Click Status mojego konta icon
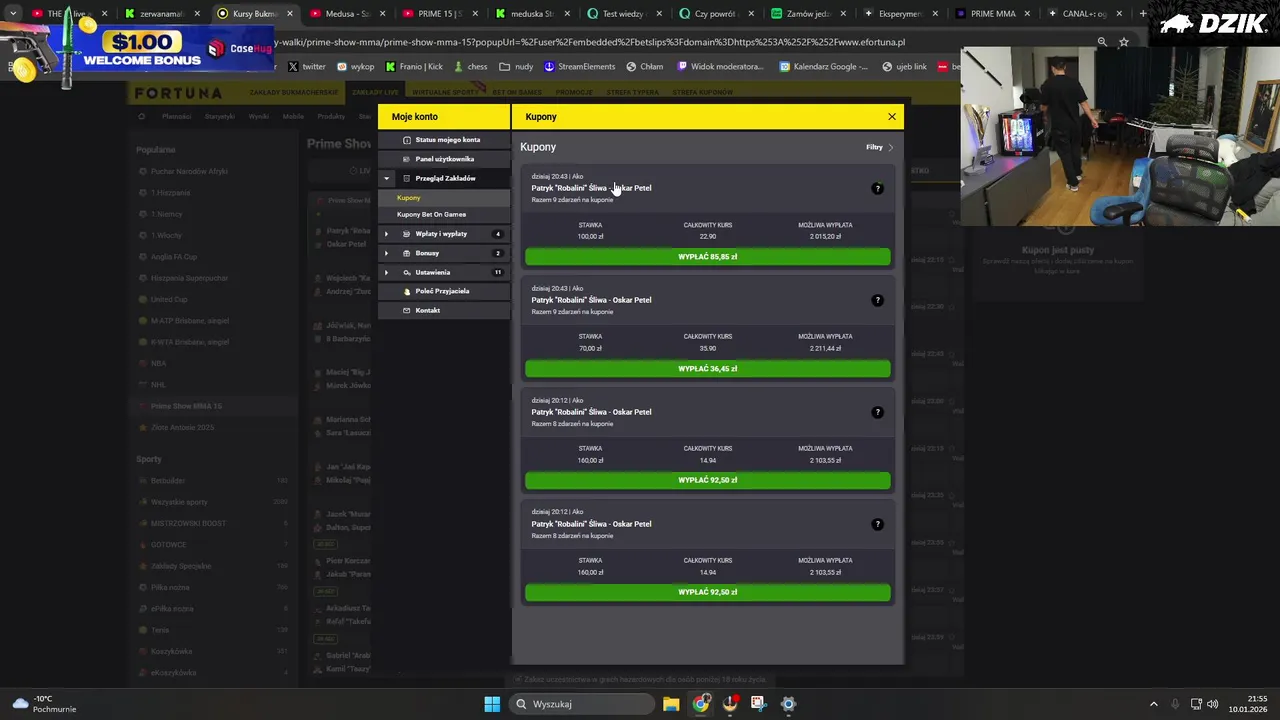 (x=406, y=140)
